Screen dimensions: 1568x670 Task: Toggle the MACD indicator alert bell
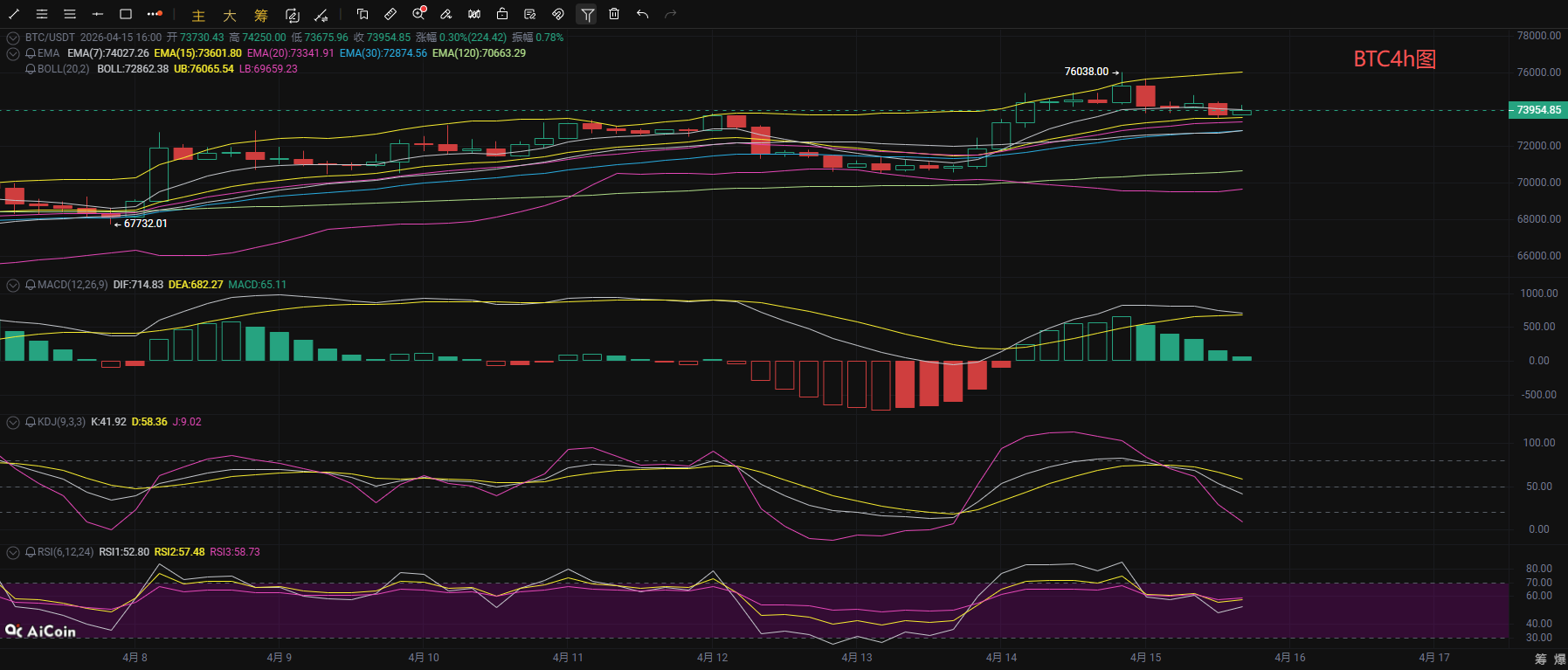[31, 285]
